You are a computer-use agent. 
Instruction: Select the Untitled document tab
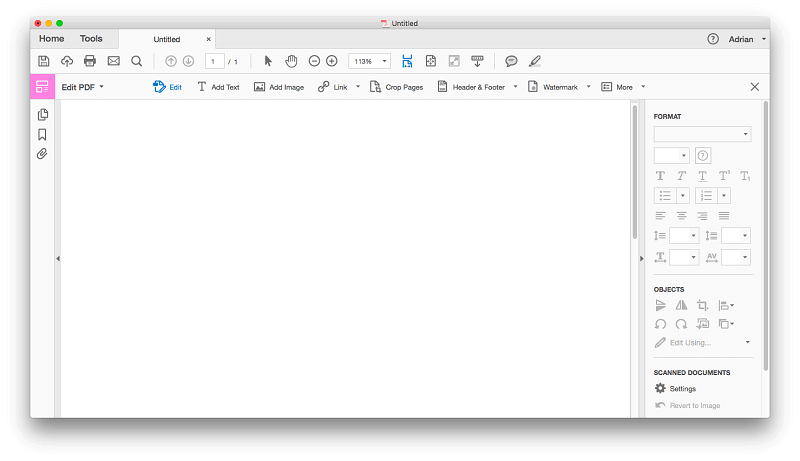167,39
